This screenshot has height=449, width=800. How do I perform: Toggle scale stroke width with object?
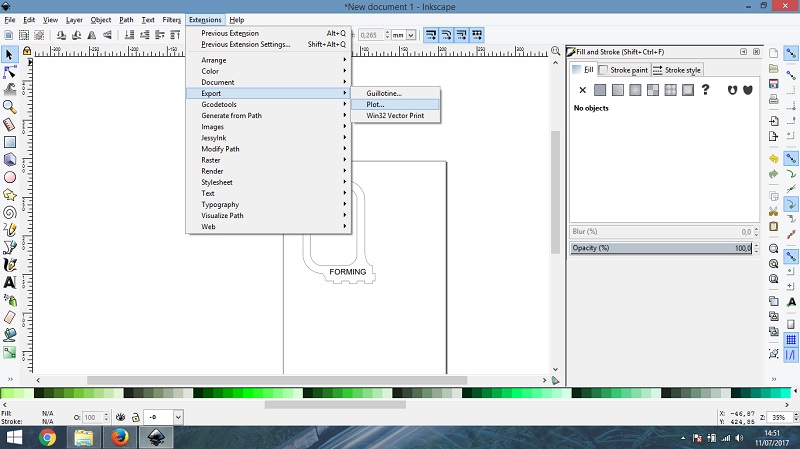point(431,35)
